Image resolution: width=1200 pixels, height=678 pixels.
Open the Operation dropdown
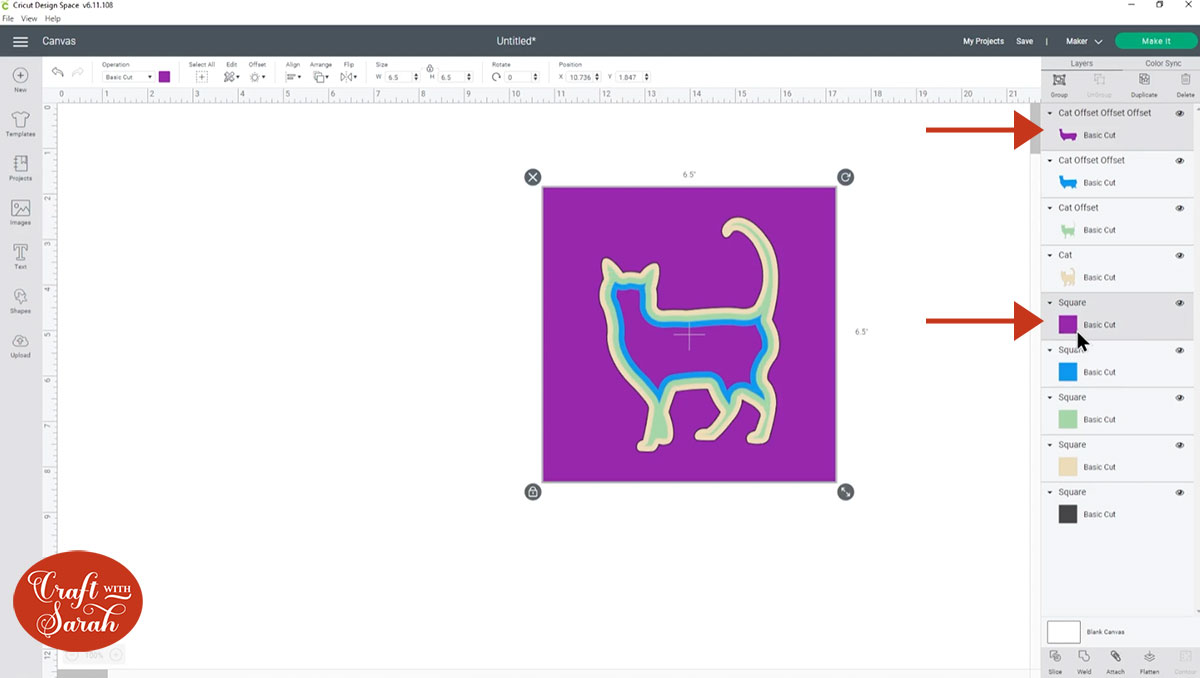(127, 76)
